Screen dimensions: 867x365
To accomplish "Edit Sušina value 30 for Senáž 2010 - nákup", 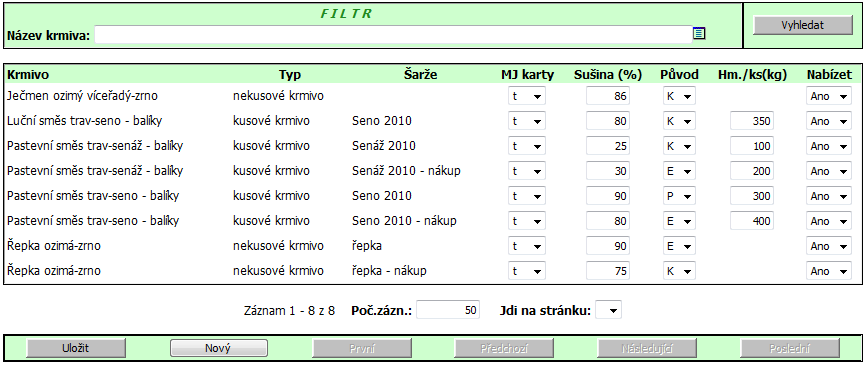I will (608, 171).
